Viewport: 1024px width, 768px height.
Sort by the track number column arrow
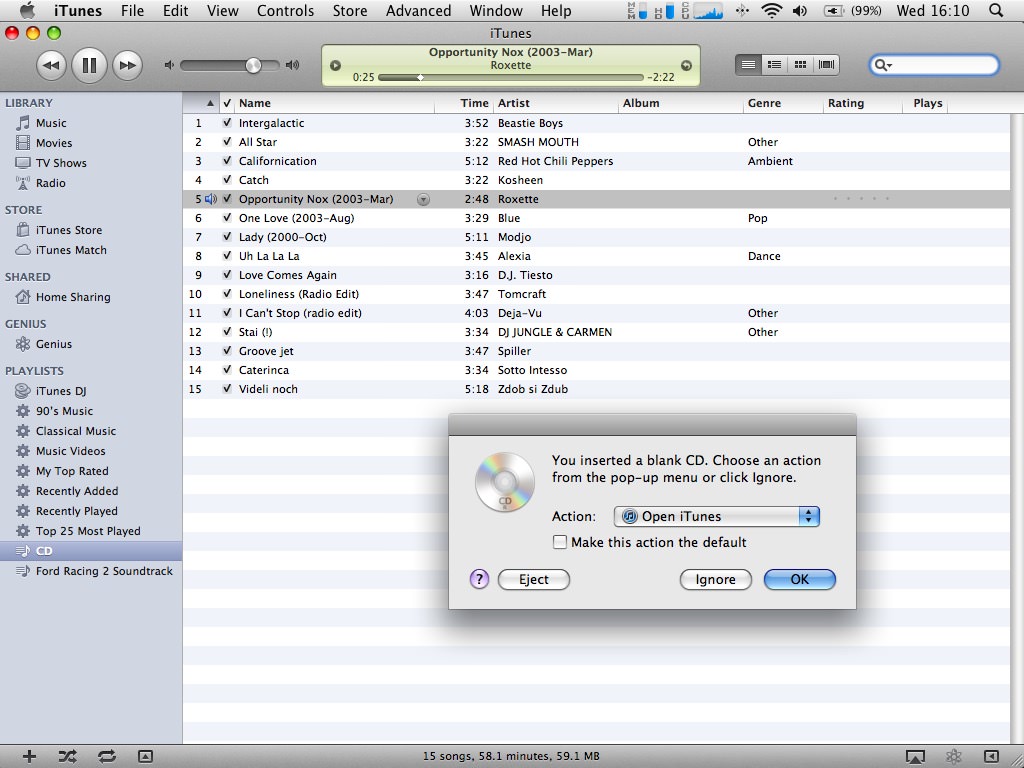coord(210,103)
